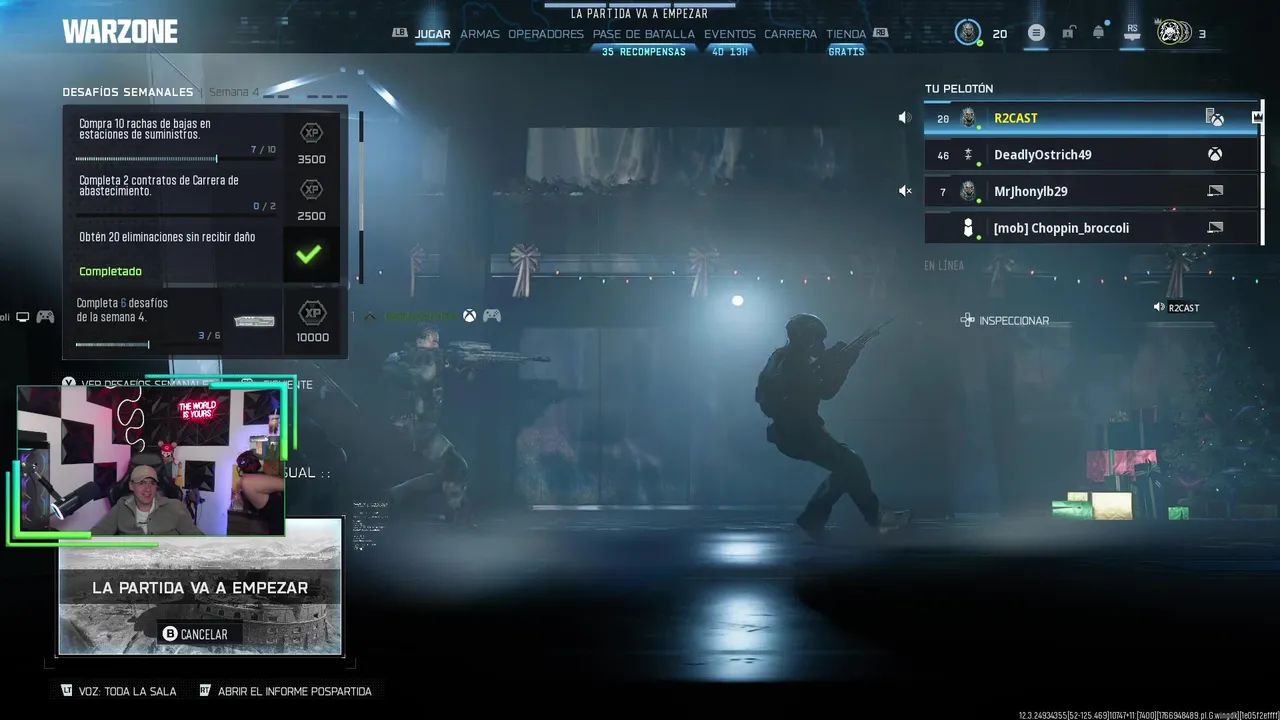
Task: Click the squad list scrollbar
Action: pos(1263,172)
